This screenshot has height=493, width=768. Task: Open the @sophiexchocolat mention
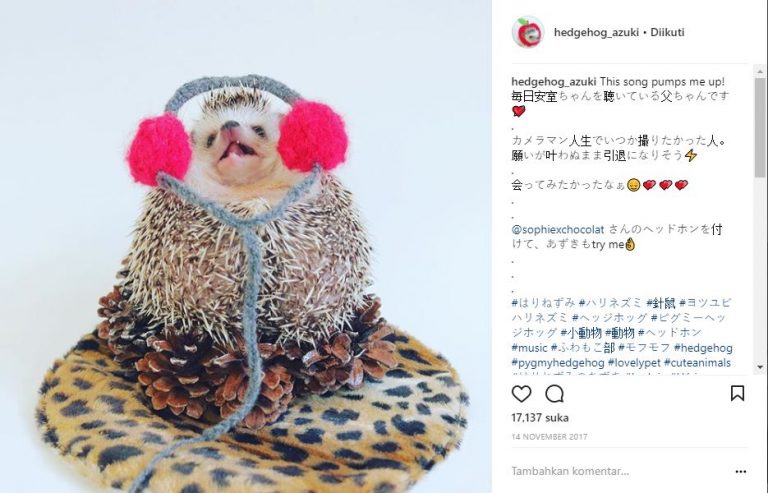(557, 229)
